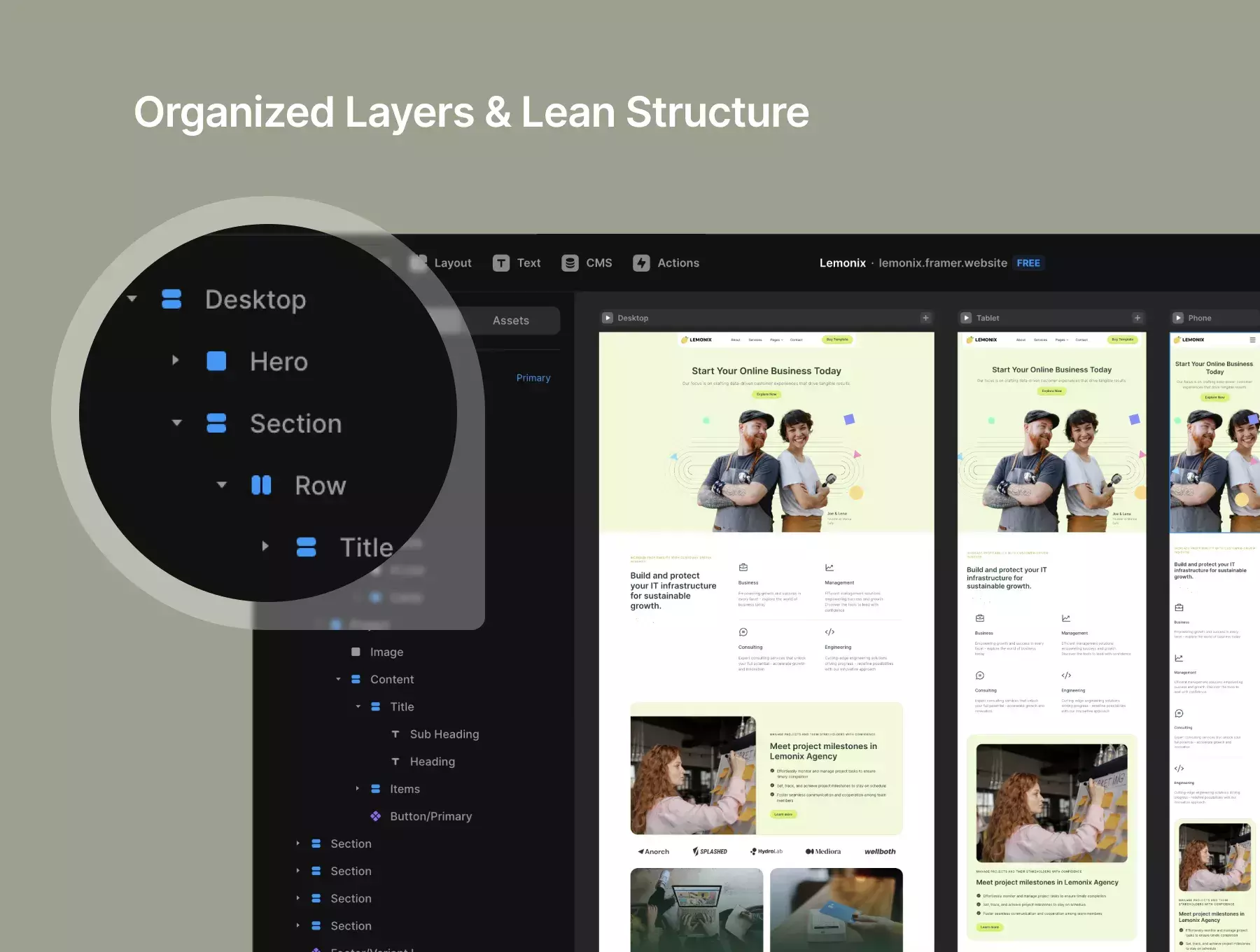Click the Items layer stack icon
The width and height of the screenshot is (1260, 952).
[376, 788]
